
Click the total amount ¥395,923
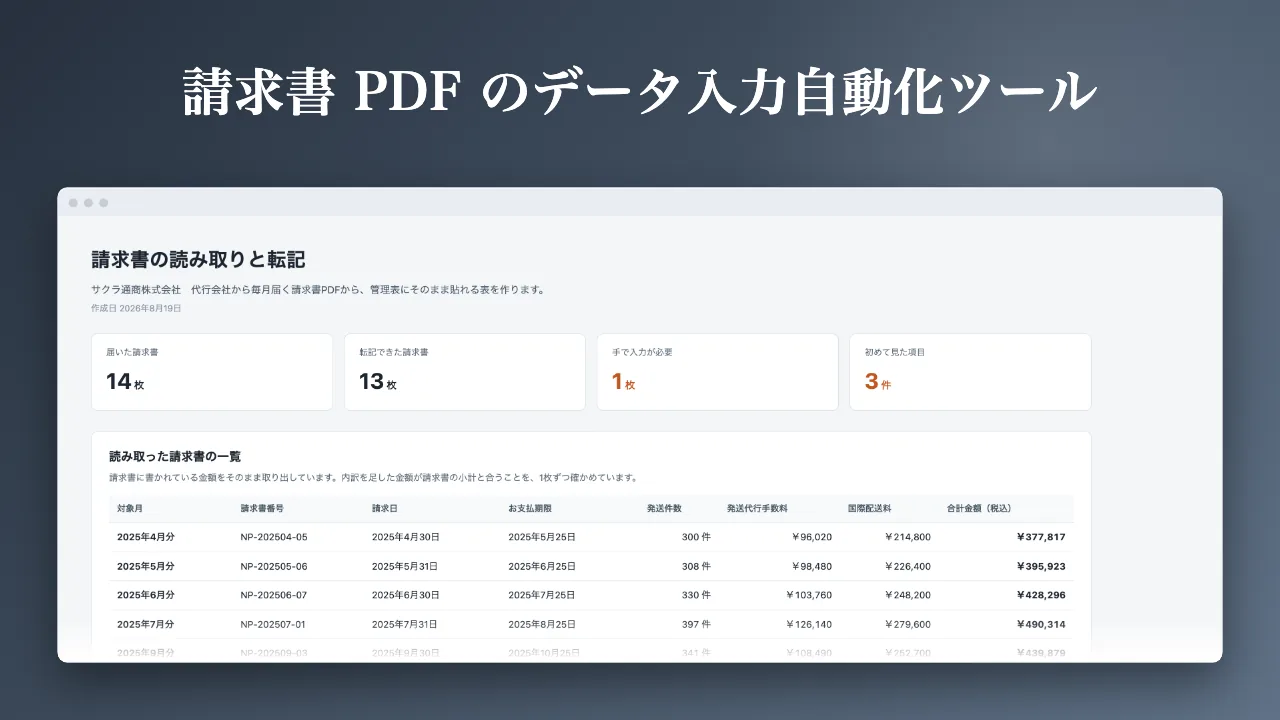click(x=1041, y=566)
